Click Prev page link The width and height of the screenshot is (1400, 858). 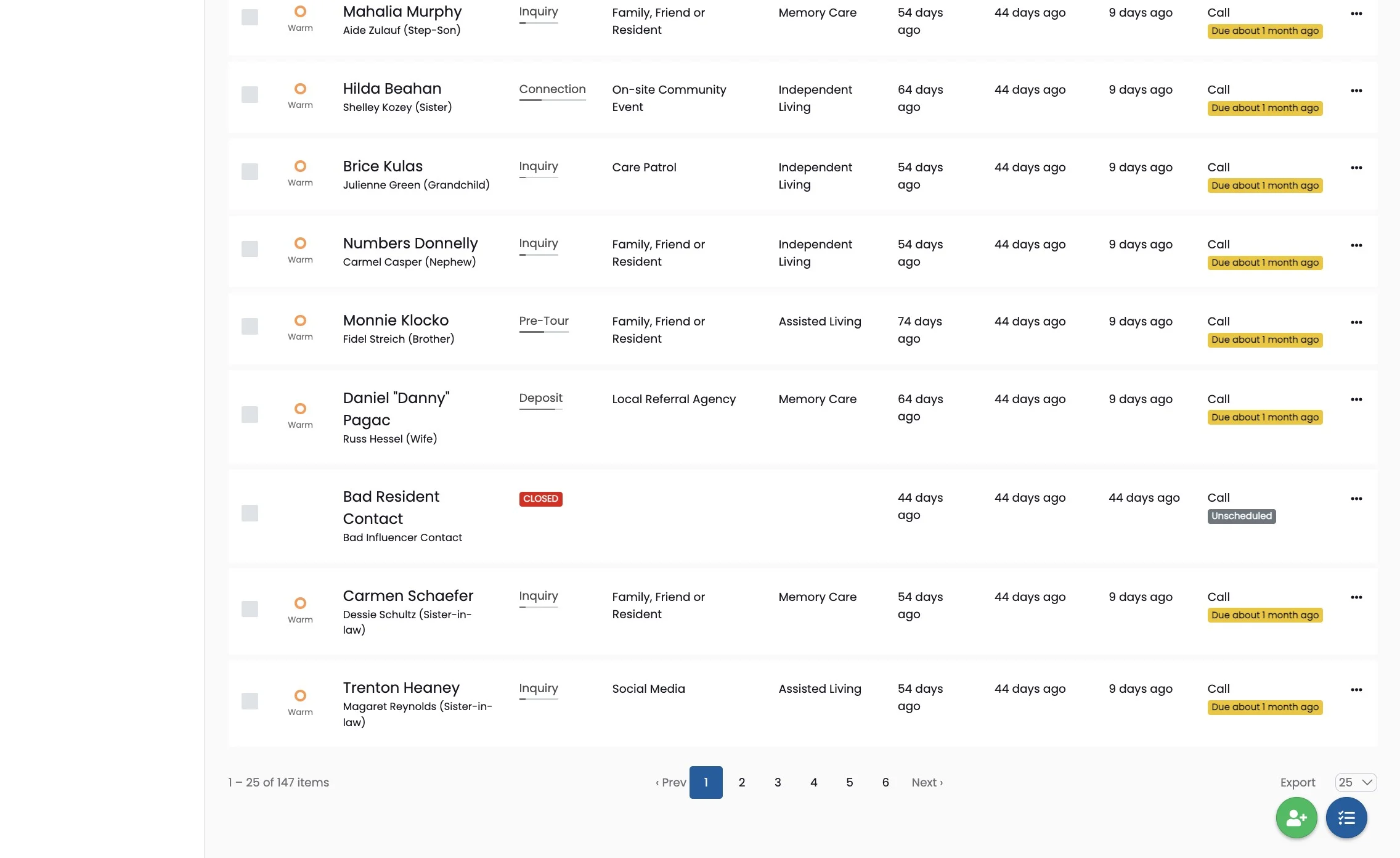670,782
